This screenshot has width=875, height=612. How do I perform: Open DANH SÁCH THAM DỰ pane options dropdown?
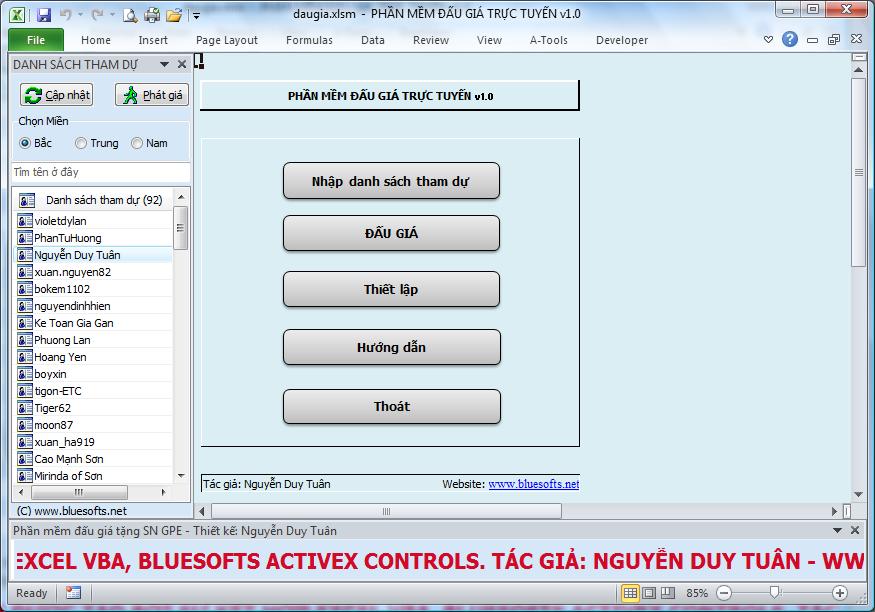165,64
